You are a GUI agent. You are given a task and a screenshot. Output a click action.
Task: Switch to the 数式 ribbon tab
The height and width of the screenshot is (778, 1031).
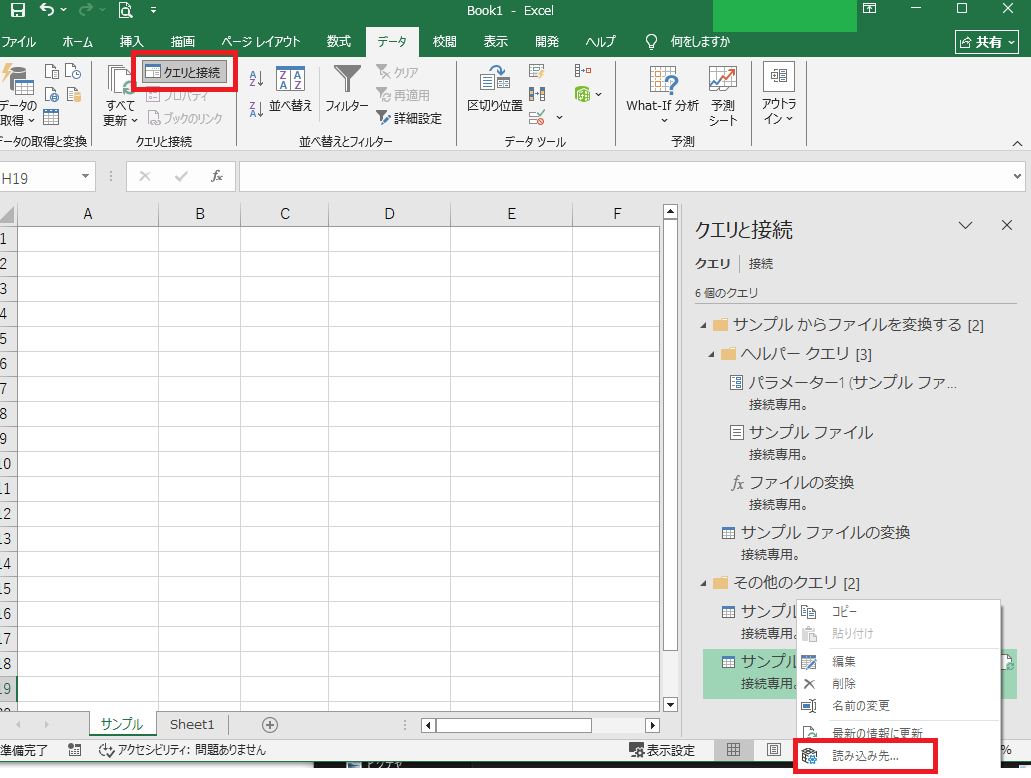(338, 42)
